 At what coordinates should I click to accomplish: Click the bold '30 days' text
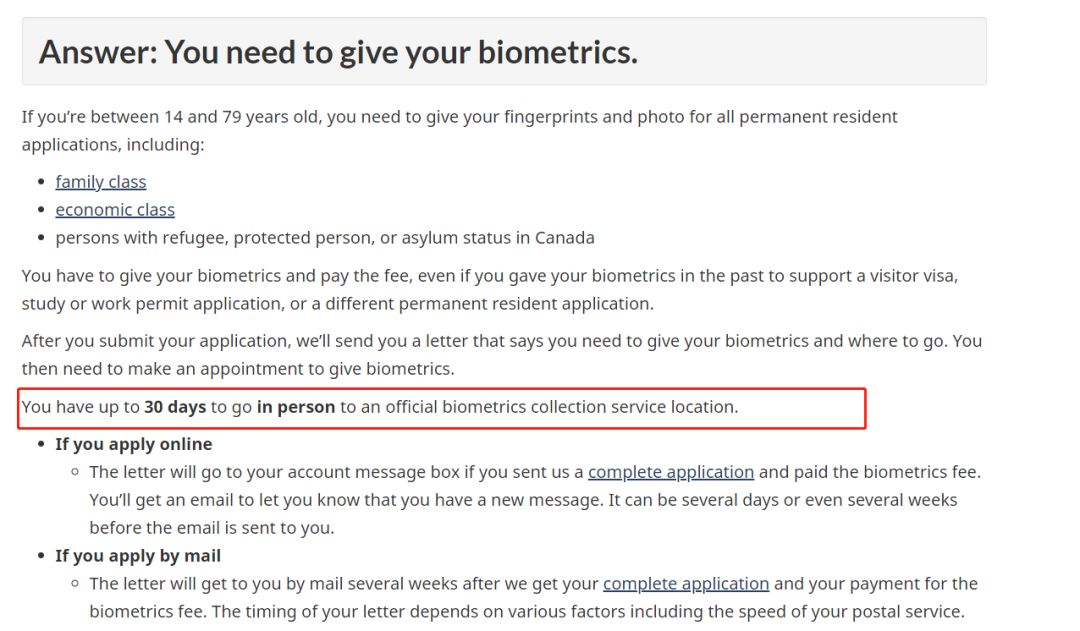click(175, 407)
